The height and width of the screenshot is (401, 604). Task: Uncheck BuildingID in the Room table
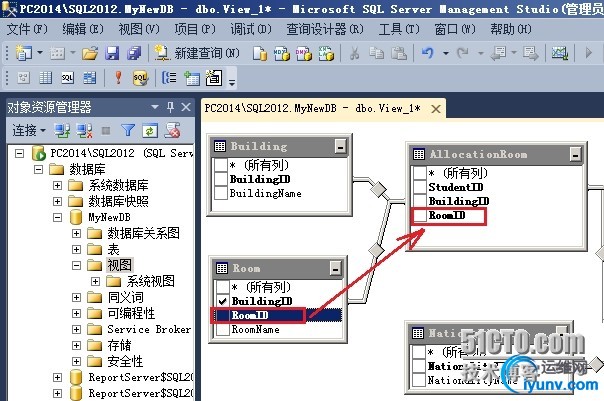[x=222, y=301]
